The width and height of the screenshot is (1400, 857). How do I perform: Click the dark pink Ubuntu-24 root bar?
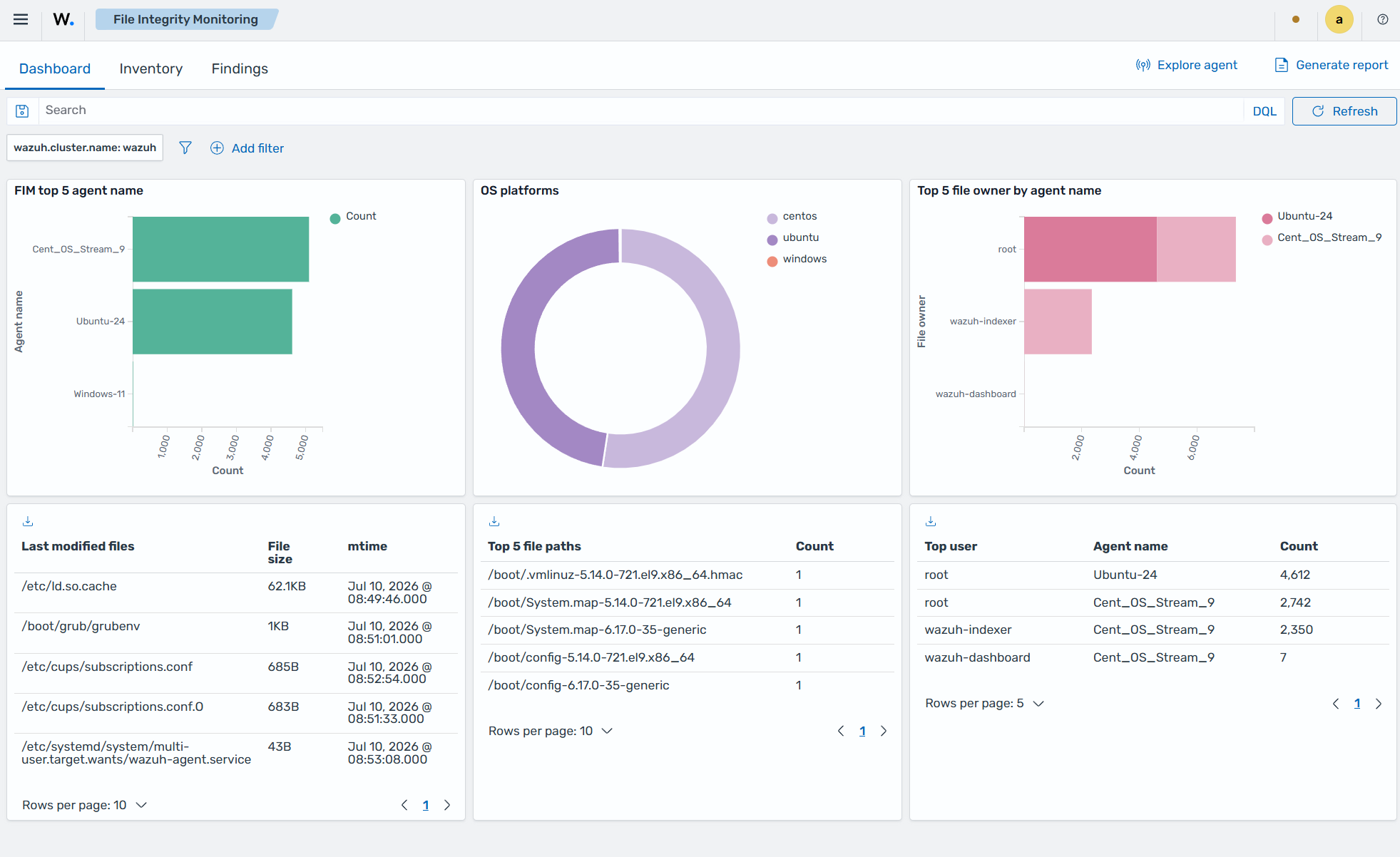[1090, 249]
